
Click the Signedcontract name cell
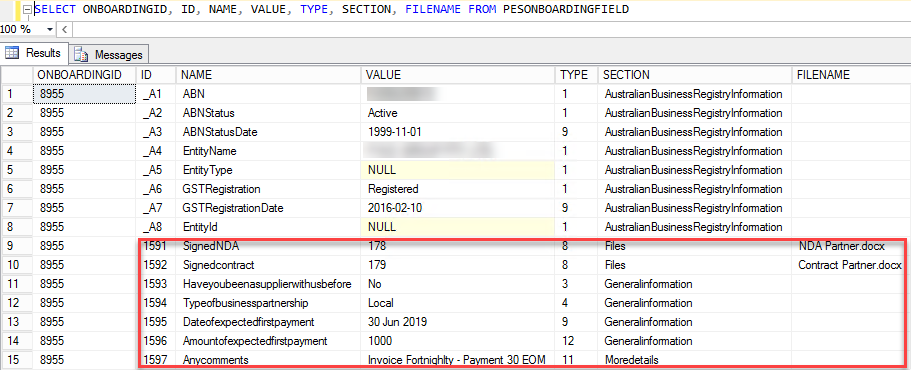(x=269, y=265)
